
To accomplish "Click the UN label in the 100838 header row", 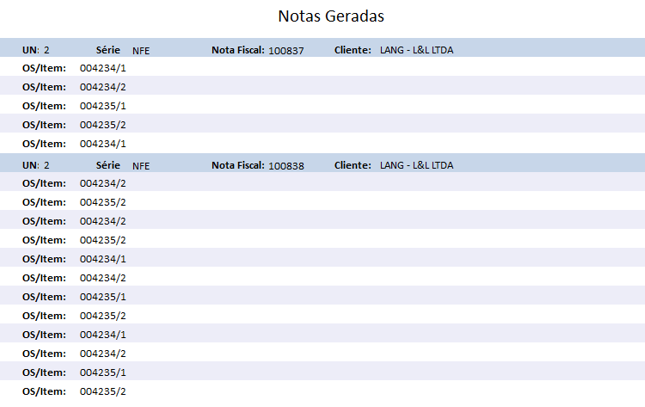I will [30, 164].
